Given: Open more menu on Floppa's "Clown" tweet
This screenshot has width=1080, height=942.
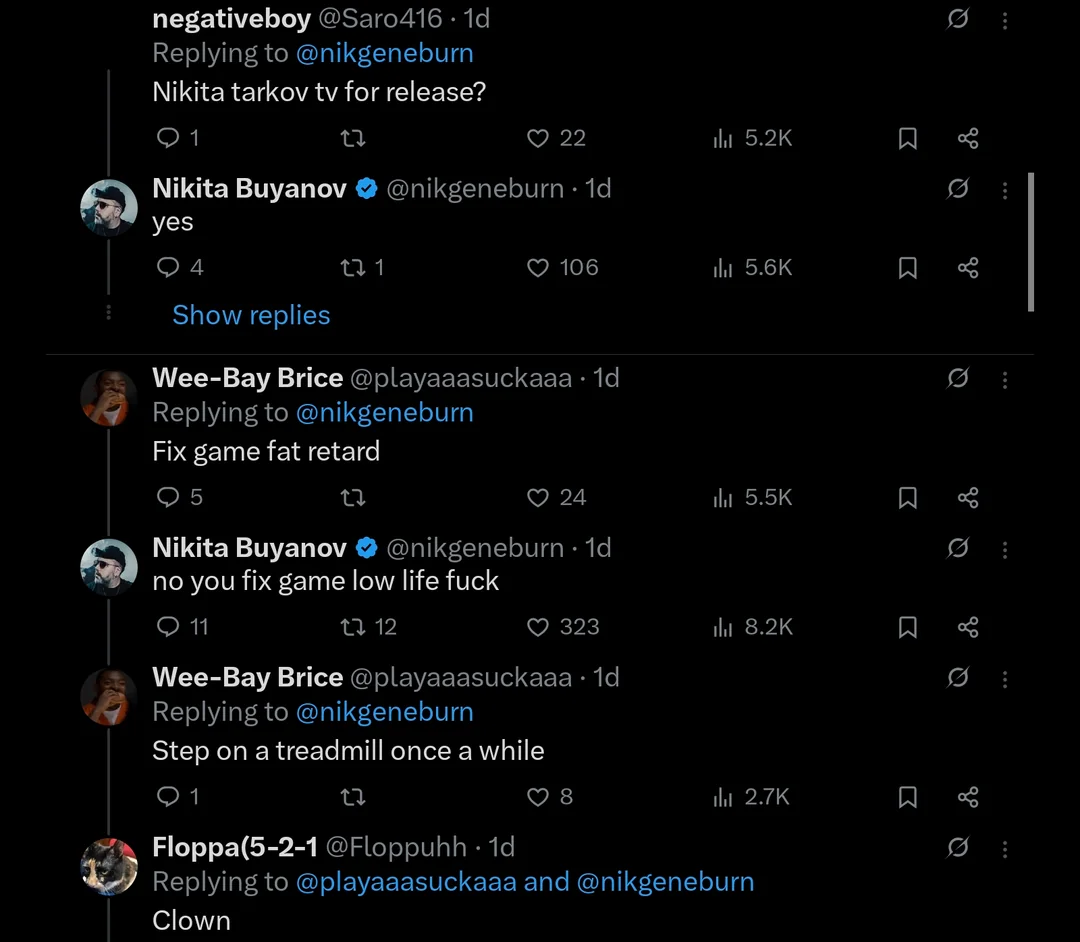Looking at the screenshot, I should [1005, 849].
